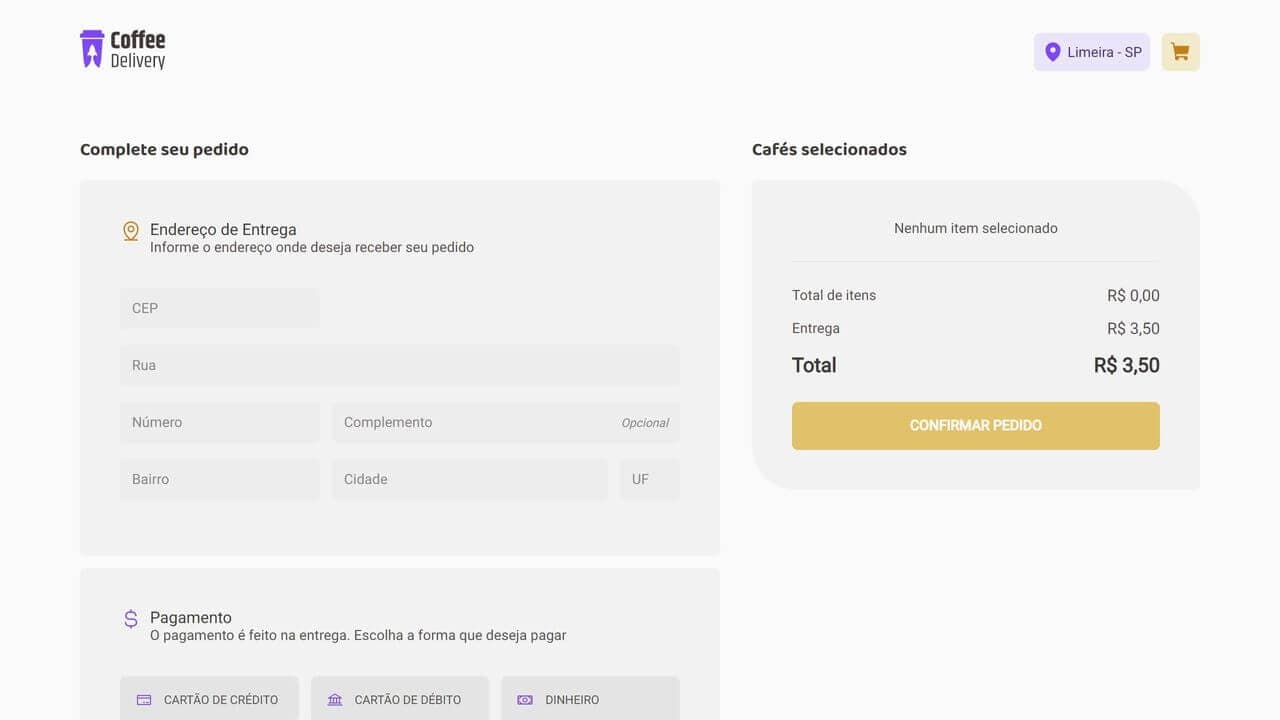Screen dimensions: 1280x720
Task: Open the Limeira - SP location selector
Action: point(1091,51)
